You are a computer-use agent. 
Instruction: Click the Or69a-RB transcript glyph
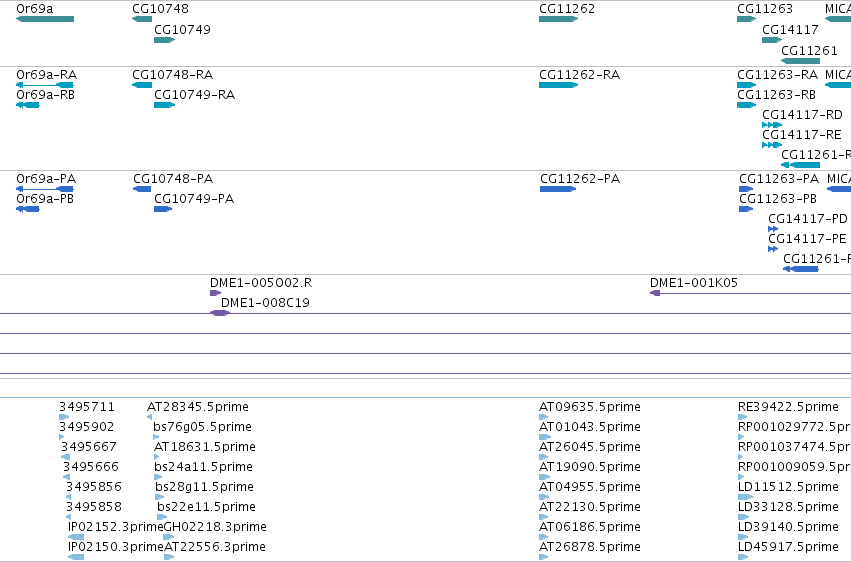[x=28, y=105]
